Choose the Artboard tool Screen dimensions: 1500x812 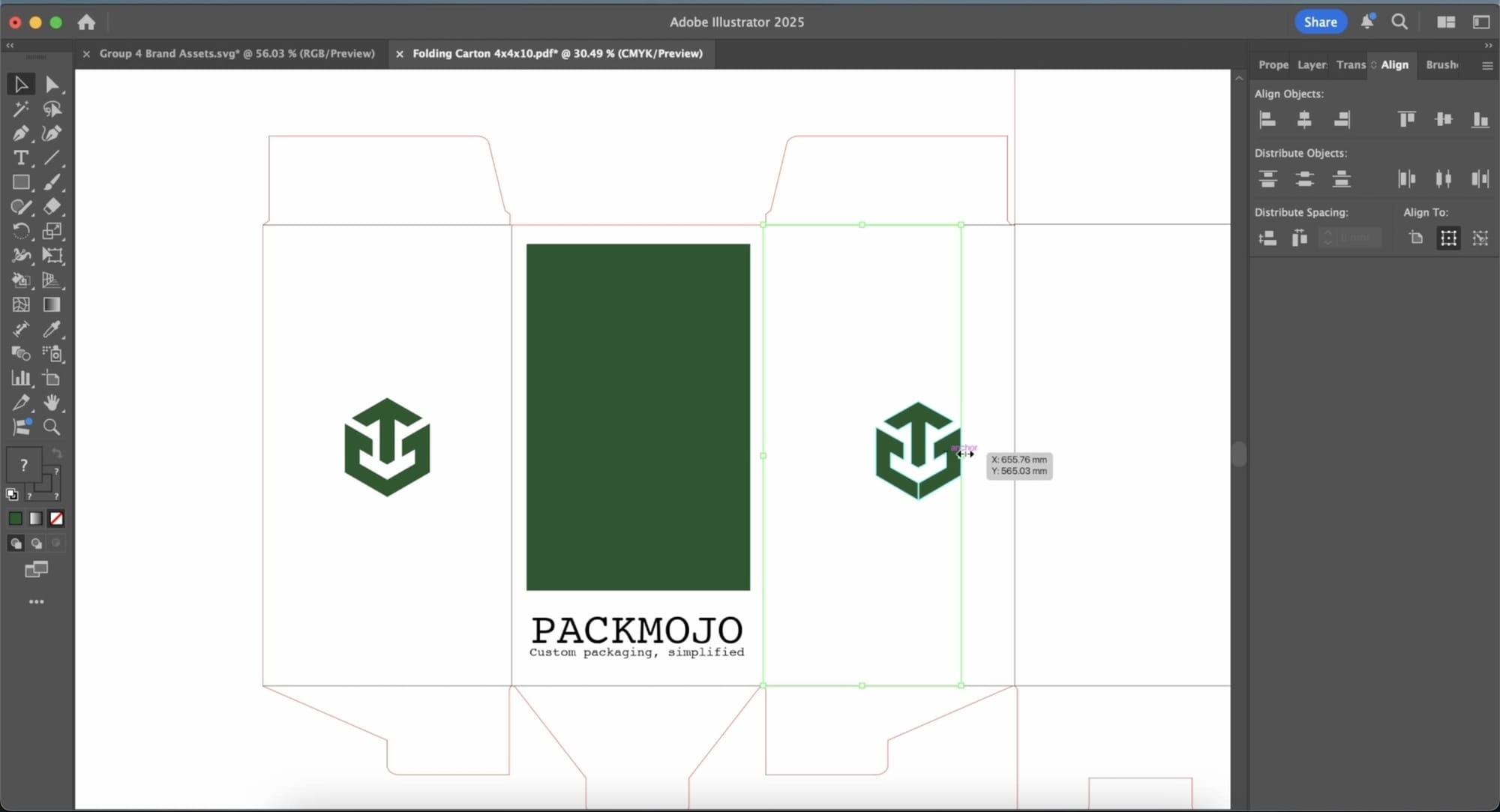(52, 378)
